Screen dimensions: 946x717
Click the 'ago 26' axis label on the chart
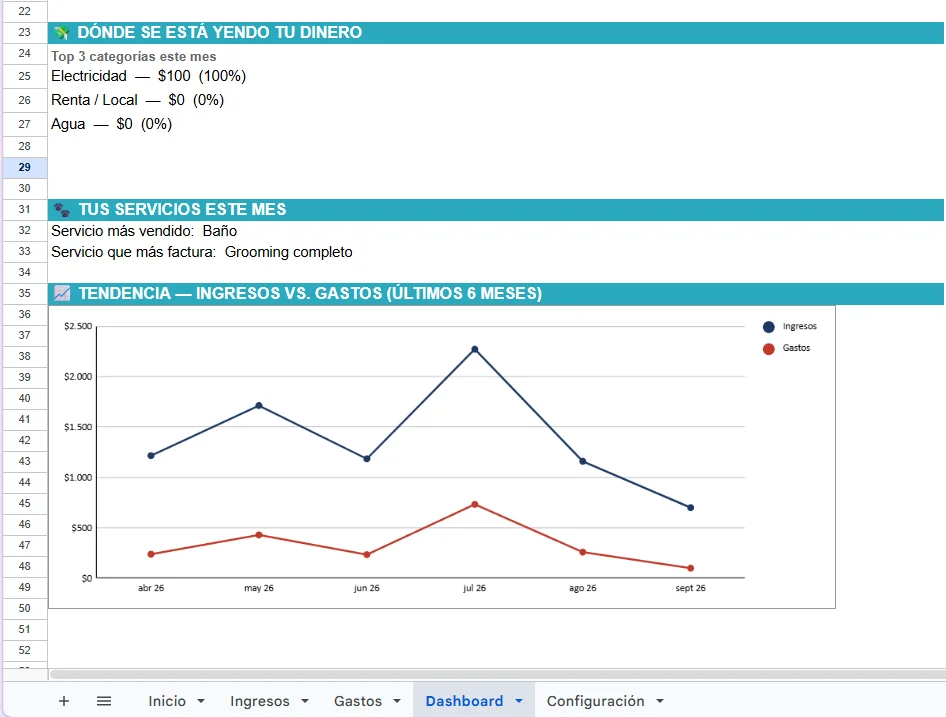point(582,588)
